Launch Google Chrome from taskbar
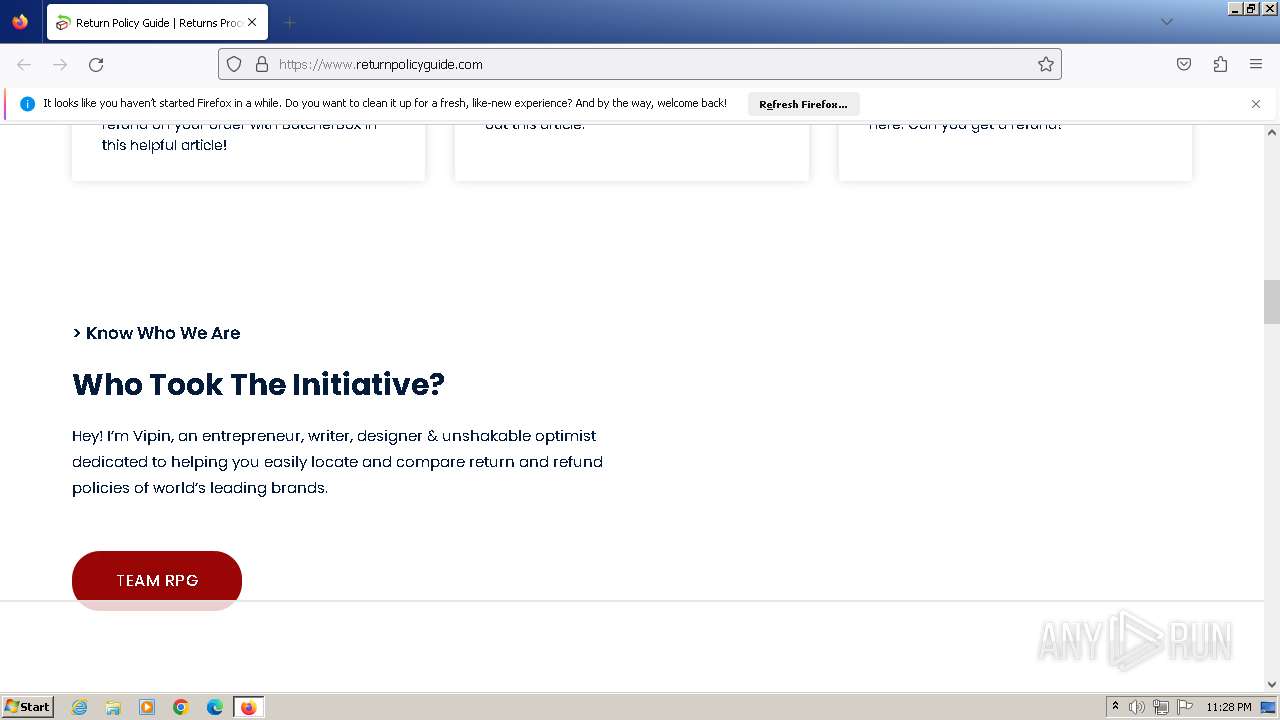 pyautogui.click(x=181, y=707)
